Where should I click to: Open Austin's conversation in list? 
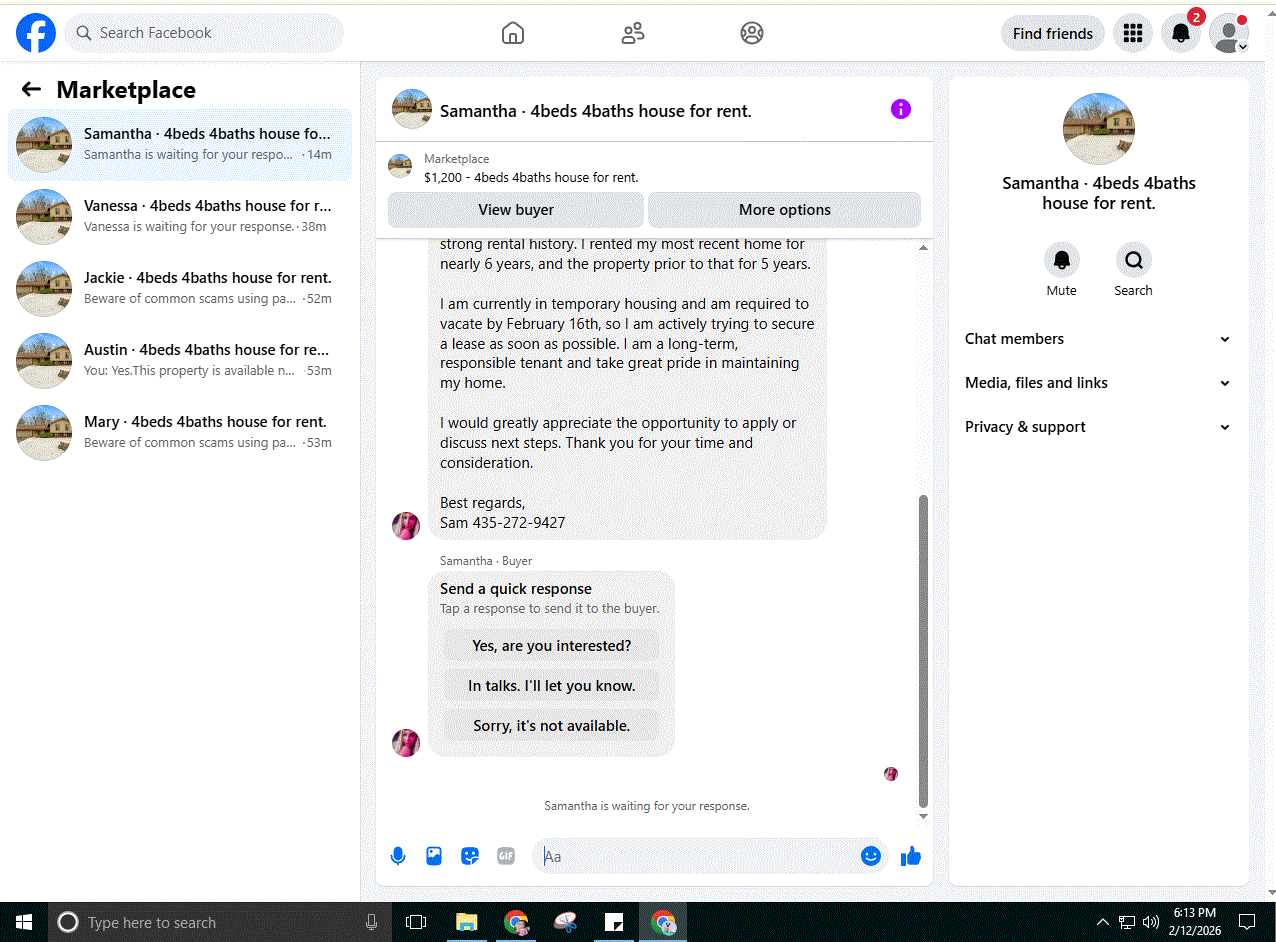[x=180, y=361]
